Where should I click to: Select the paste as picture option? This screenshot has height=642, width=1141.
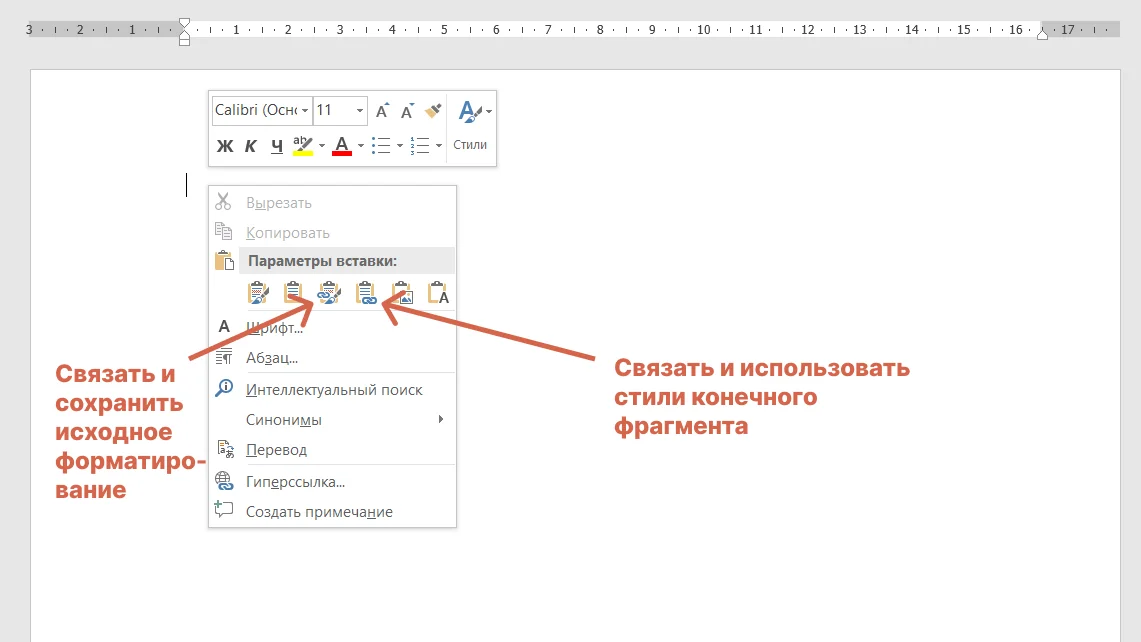point(402,293)
